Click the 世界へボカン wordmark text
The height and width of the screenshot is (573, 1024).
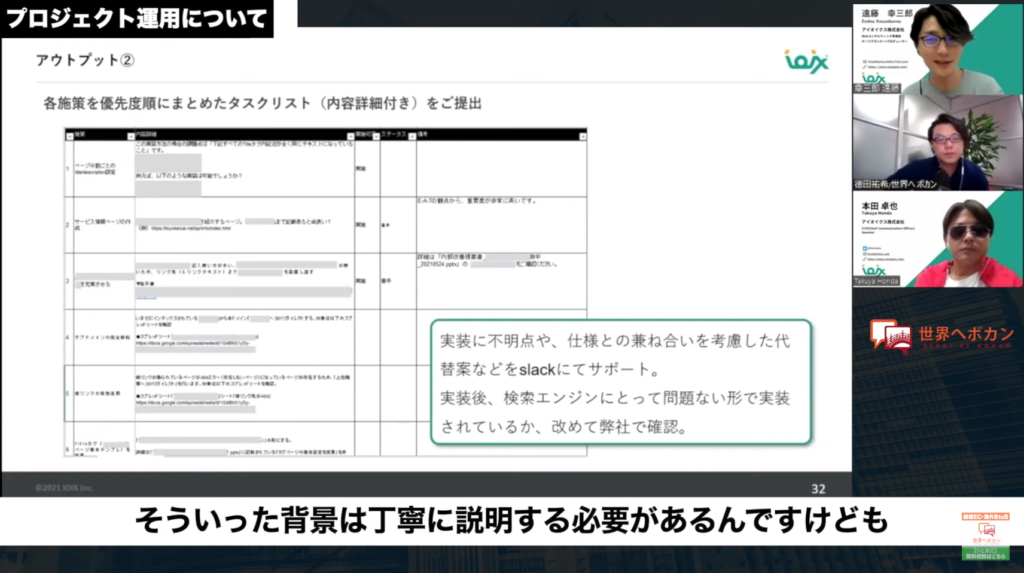coord(966,334)
